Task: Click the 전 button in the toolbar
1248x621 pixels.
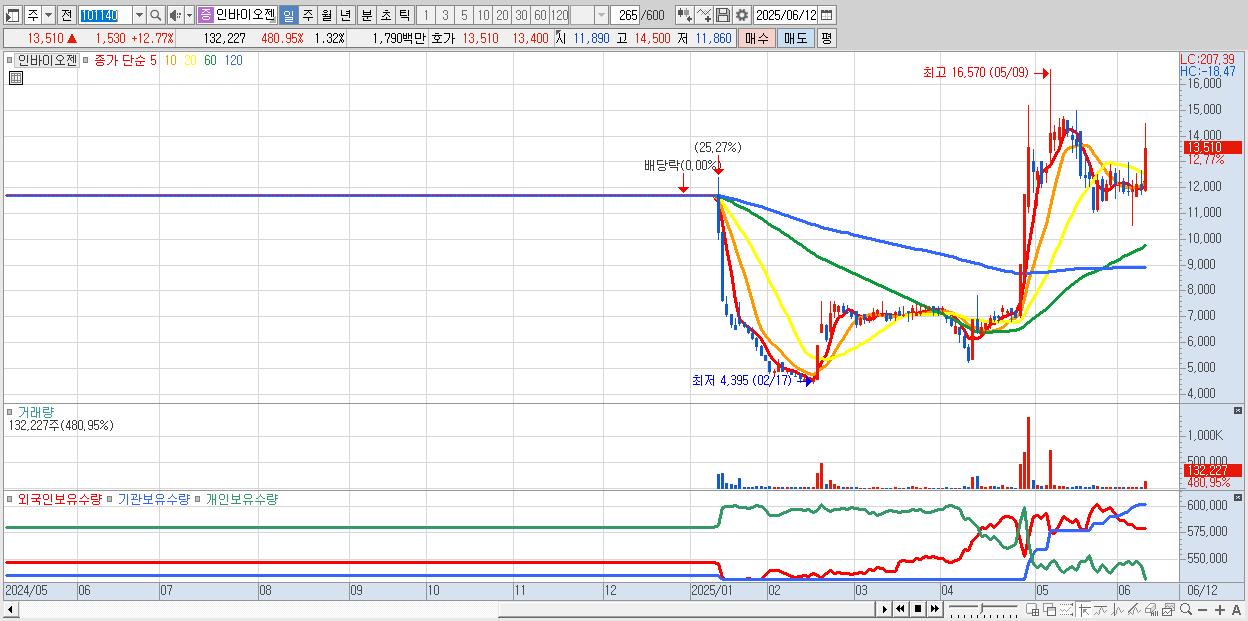Action: pyautogui.click(x=66, y=15)
